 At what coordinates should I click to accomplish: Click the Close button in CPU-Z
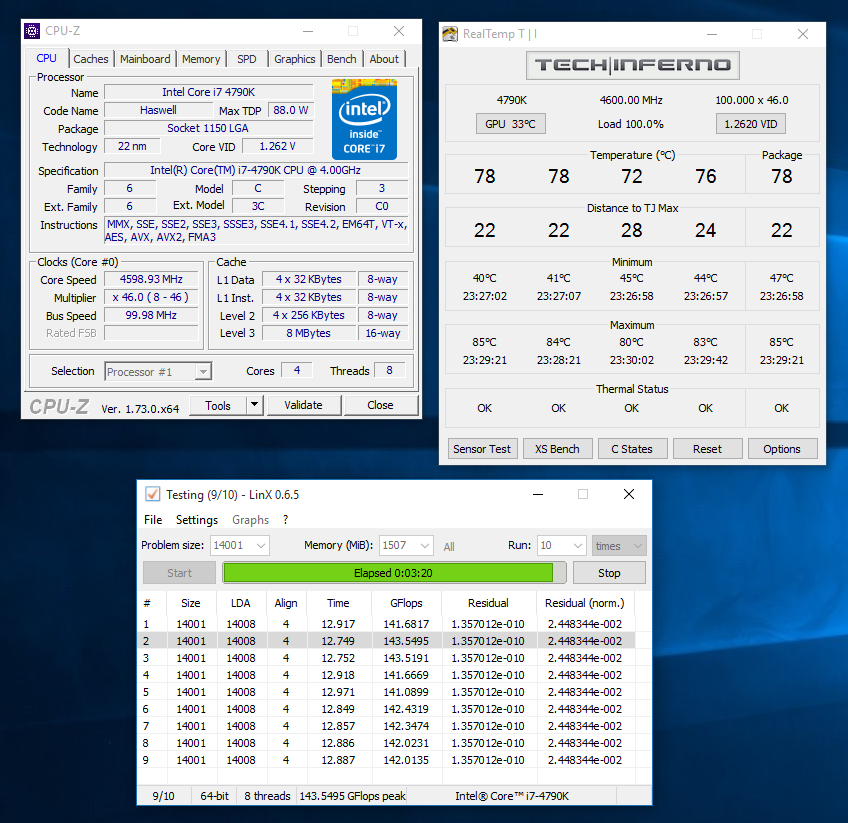[x=380, y=405]
